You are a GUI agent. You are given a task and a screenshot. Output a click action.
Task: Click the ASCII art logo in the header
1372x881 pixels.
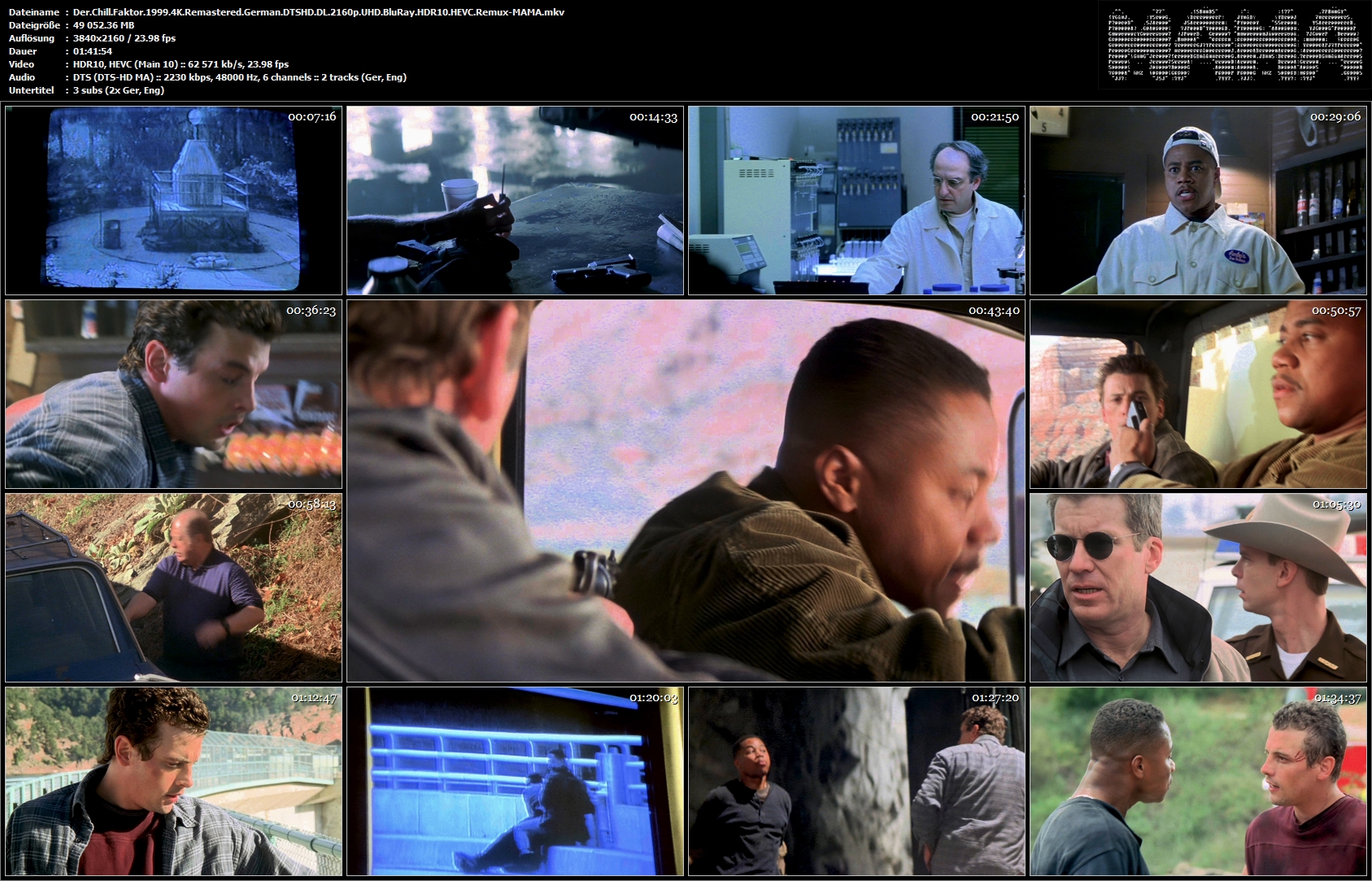pos(1235,46)
